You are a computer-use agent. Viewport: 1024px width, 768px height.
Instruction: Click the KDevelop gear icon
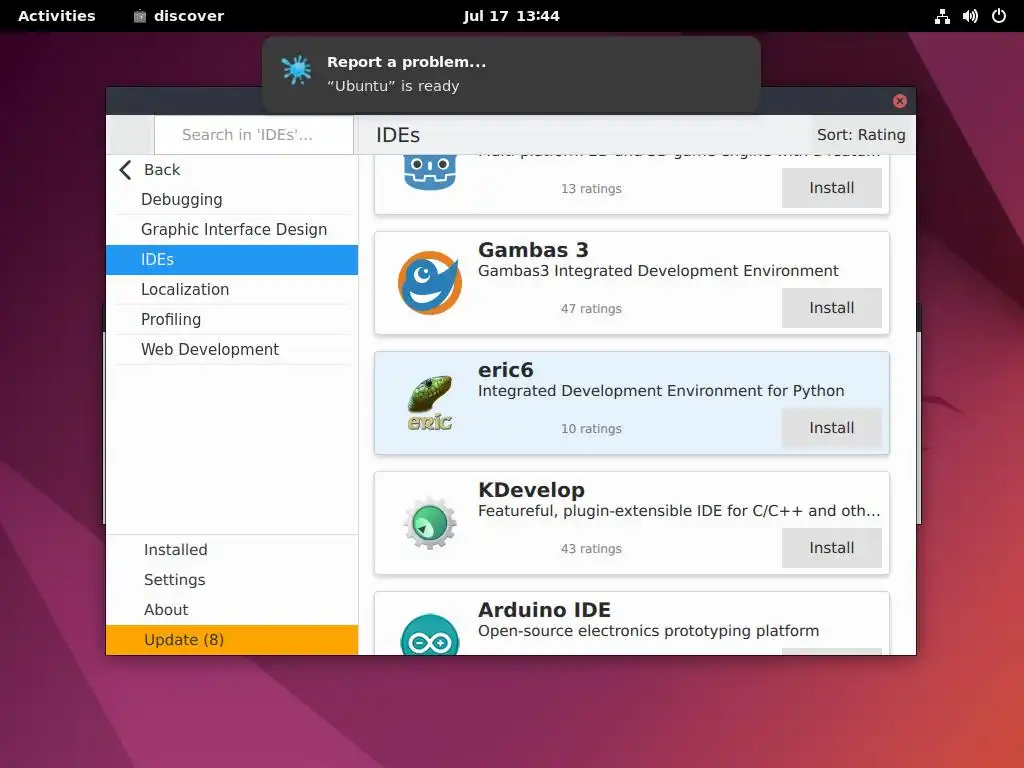coord(430,522)
